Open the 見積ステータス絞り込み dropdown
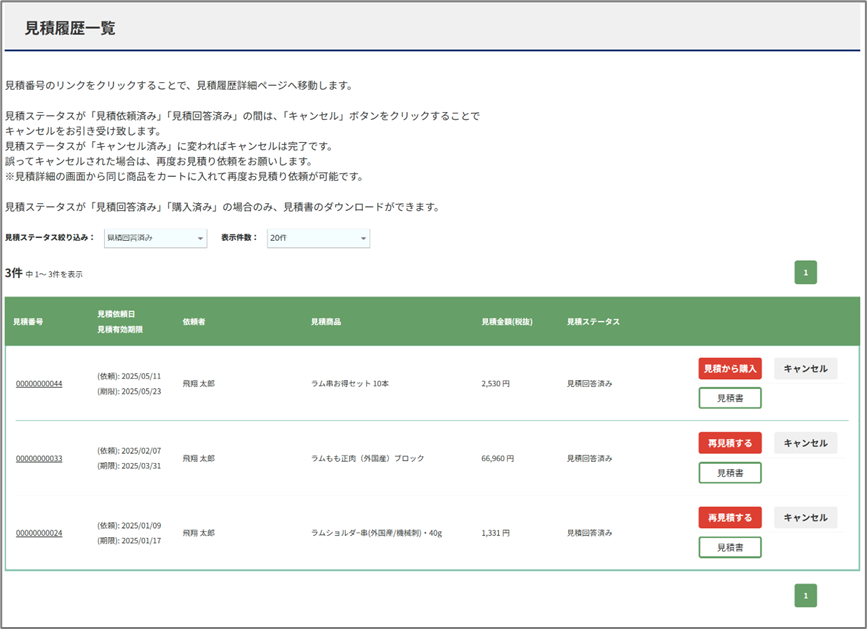Image resolution: width=867 pixels, height=629 pixels. 155,238
